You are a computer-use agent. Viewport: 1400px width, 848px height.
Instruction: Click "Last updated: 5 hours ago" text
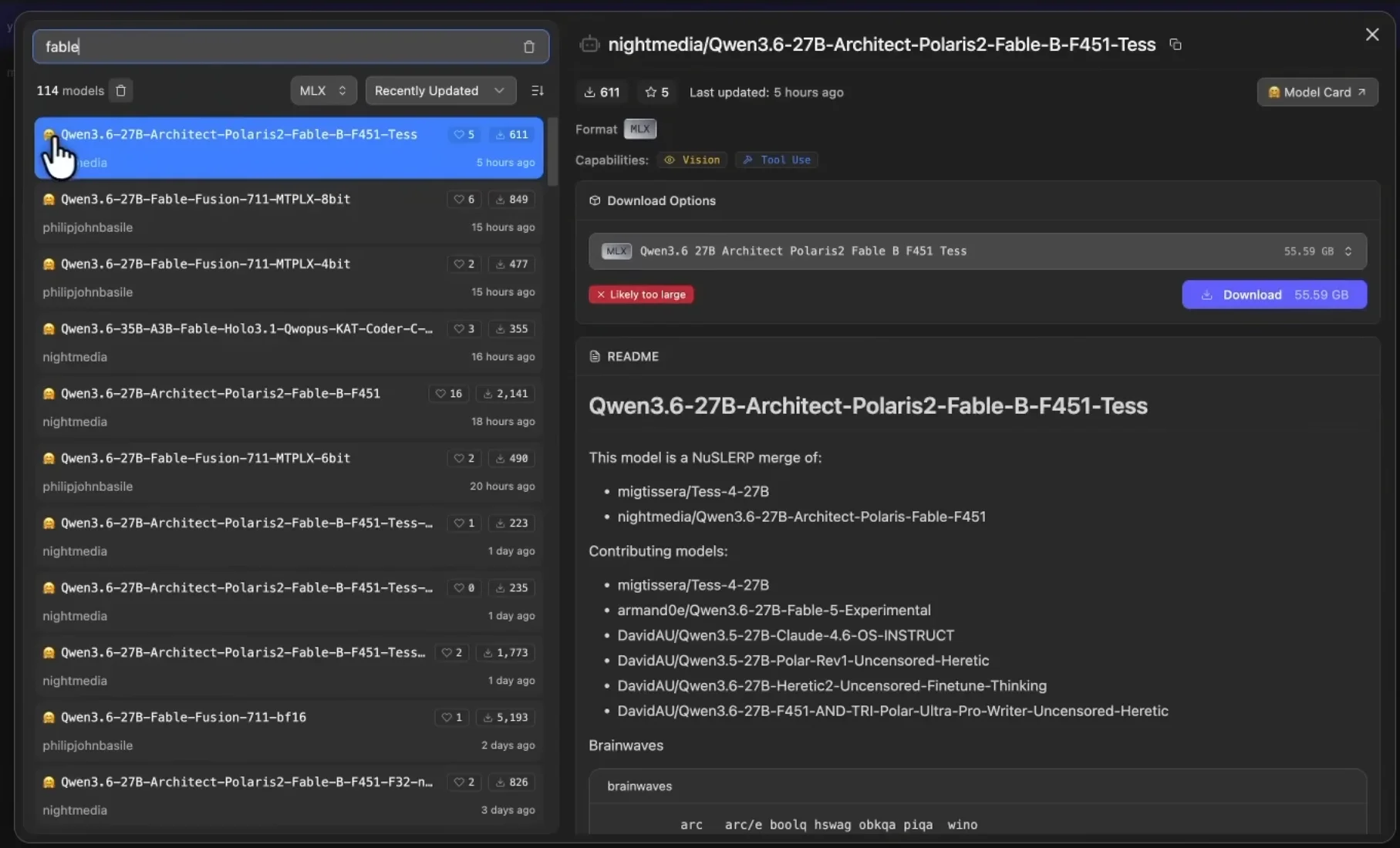[766, 93]
